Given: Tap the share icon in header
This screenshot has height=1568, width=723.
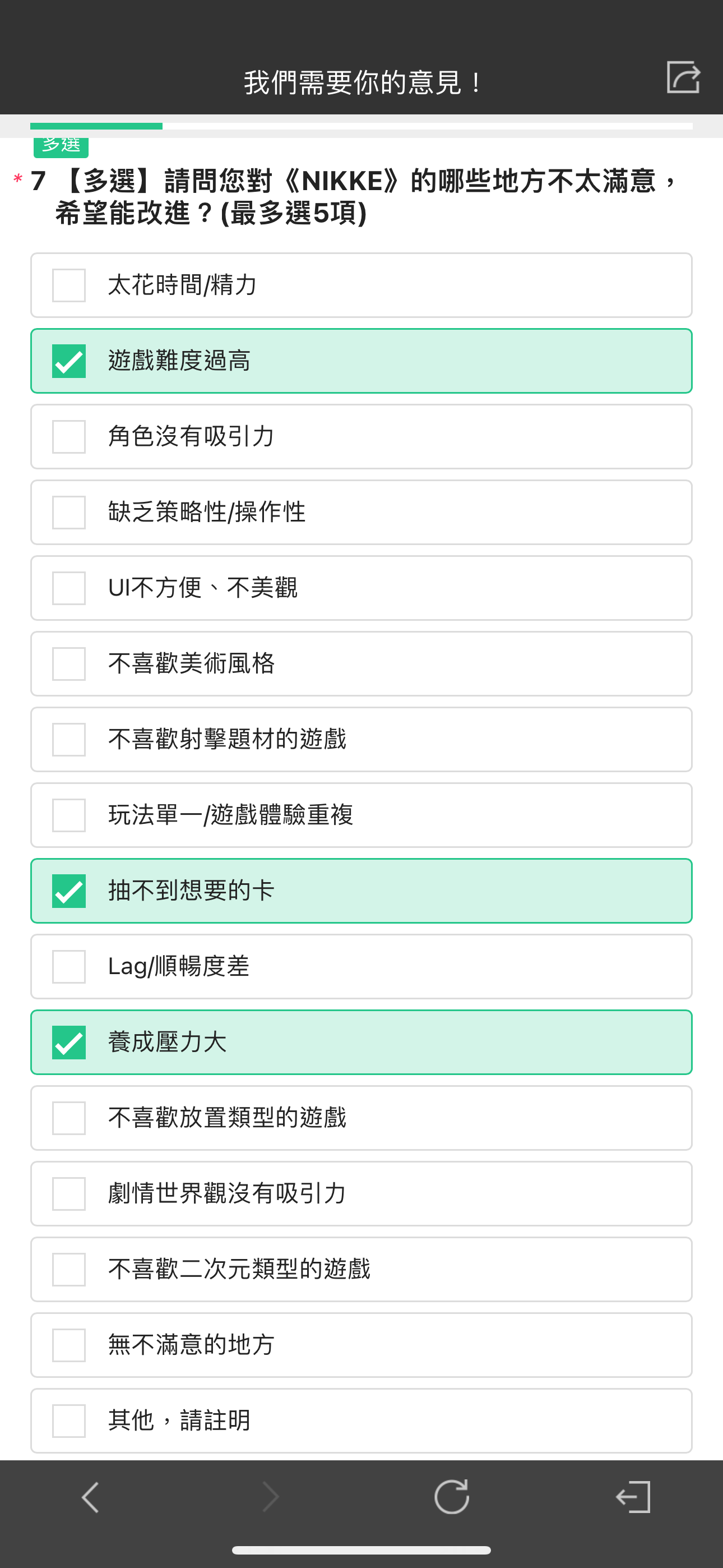Looking at the screenshot, I should tap(683, 77).
